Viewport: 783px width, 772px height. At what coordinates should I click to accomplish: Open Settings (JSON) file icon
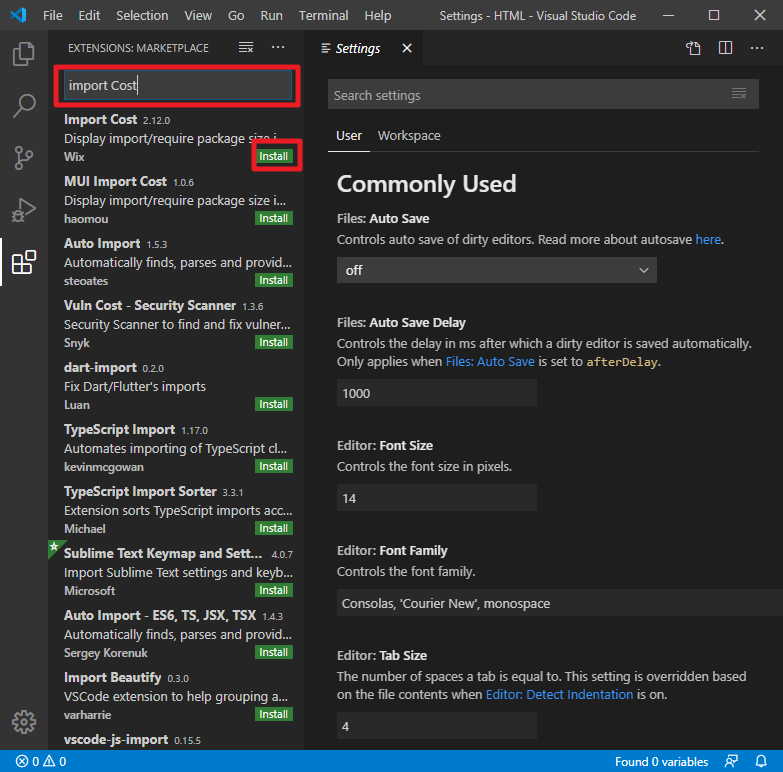tap(693, 48)
